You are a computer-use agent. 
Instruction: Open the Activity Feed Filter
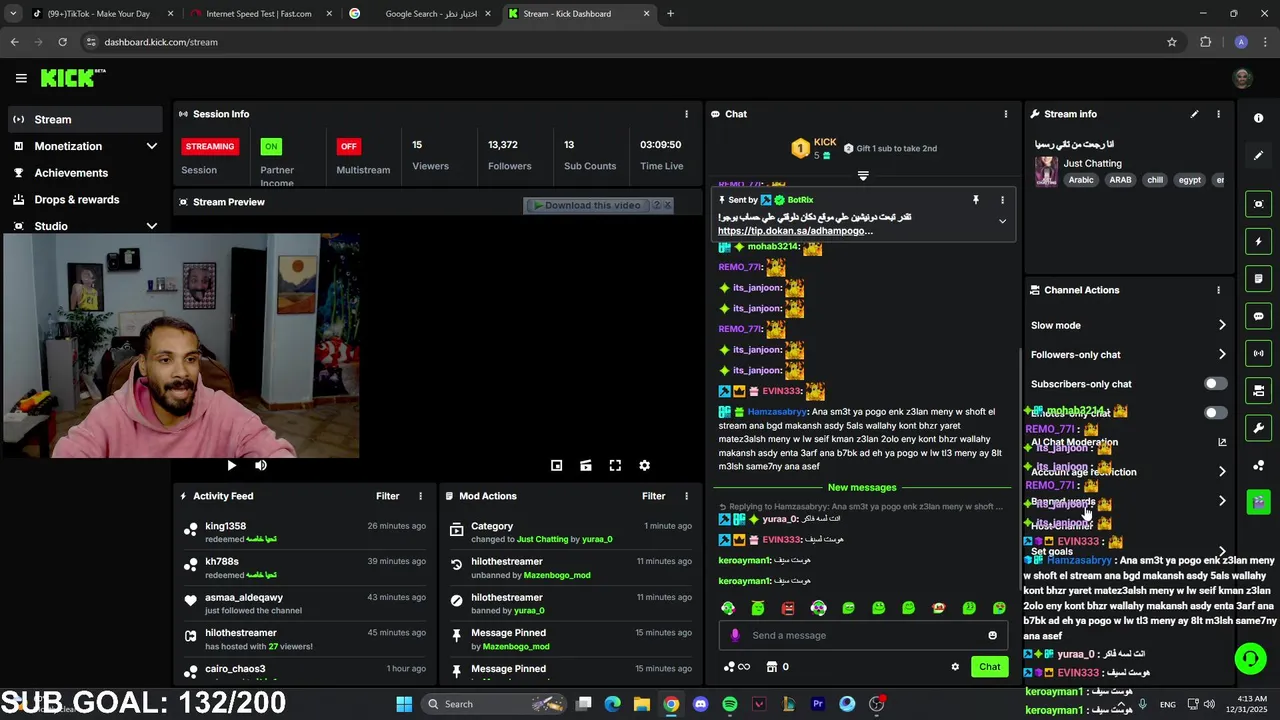(388, 496)
